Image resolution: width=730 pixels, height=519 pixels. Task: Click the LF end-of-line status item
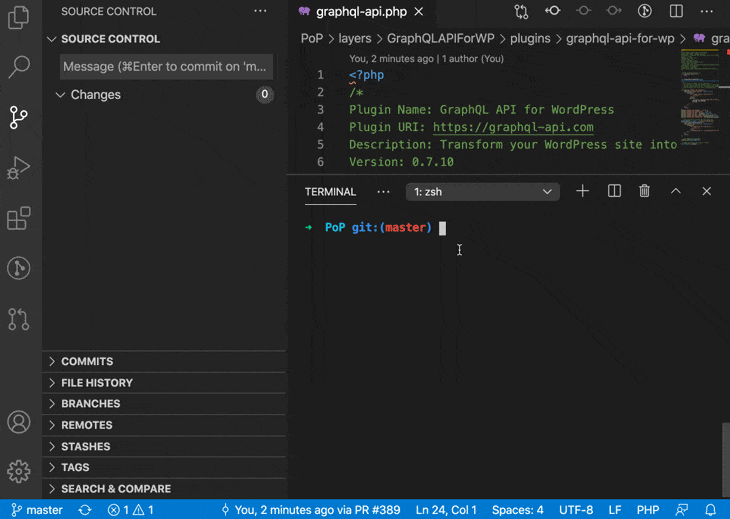[615, 510]
